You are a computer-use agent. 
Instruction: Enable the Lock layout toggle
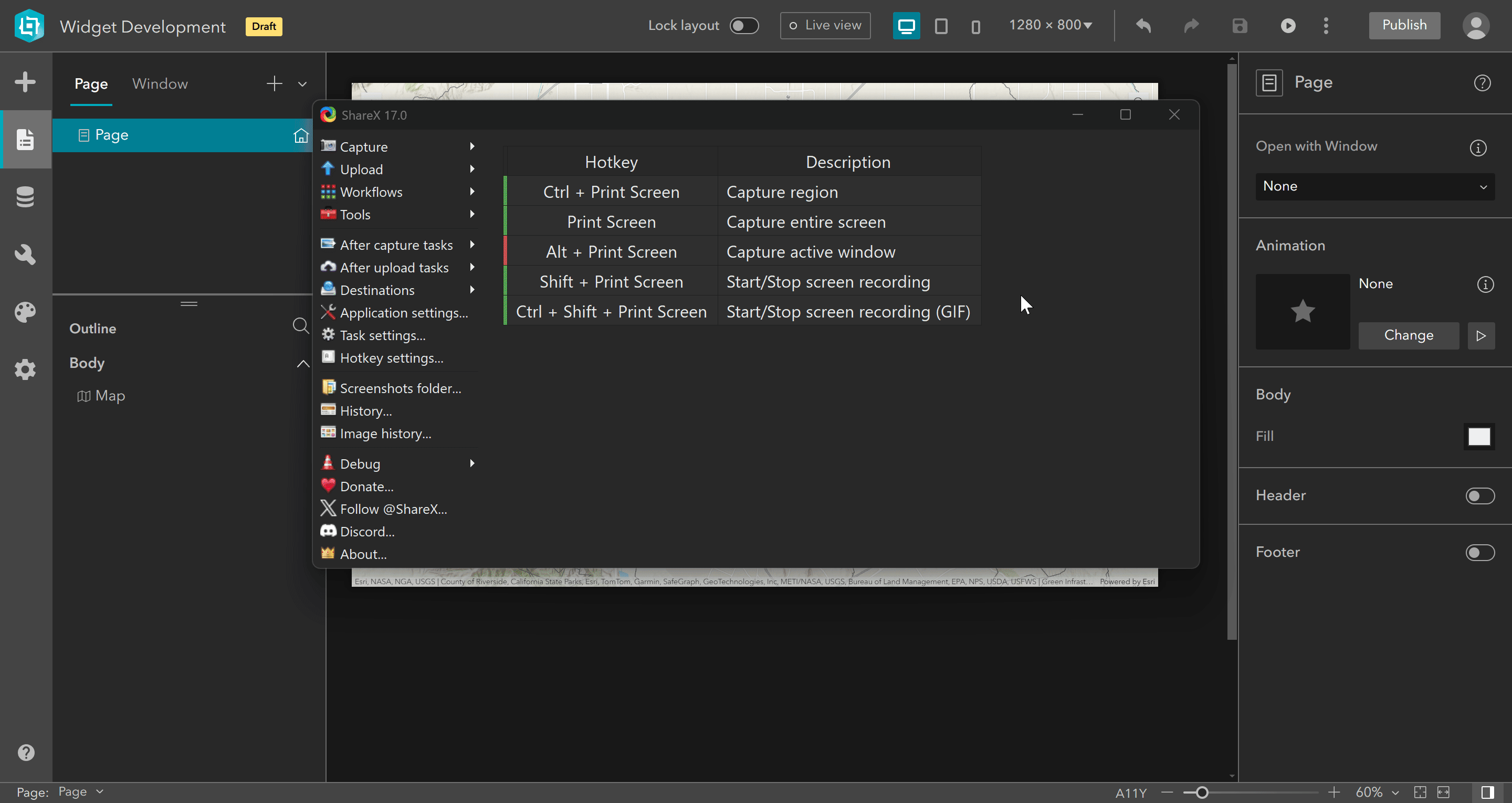(744, 25)
